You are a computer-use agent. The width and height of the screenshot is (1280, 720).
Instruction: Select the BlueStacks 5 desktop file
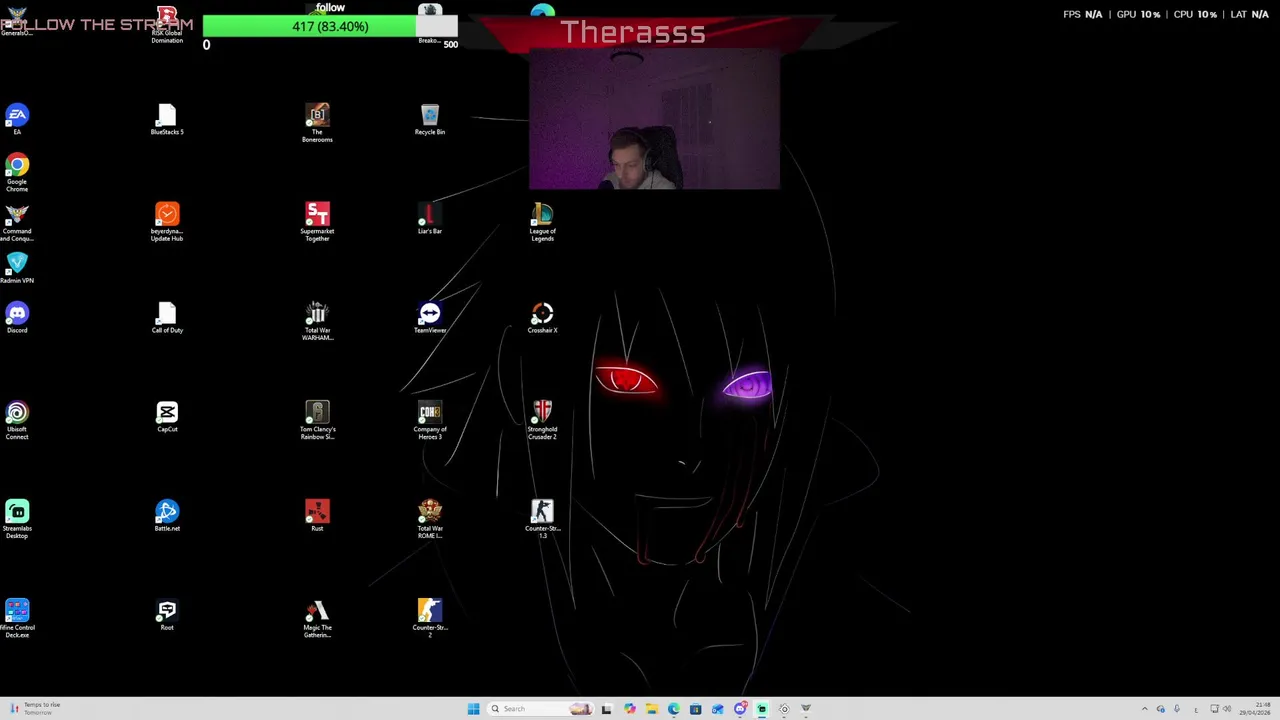tap(167, 119)
